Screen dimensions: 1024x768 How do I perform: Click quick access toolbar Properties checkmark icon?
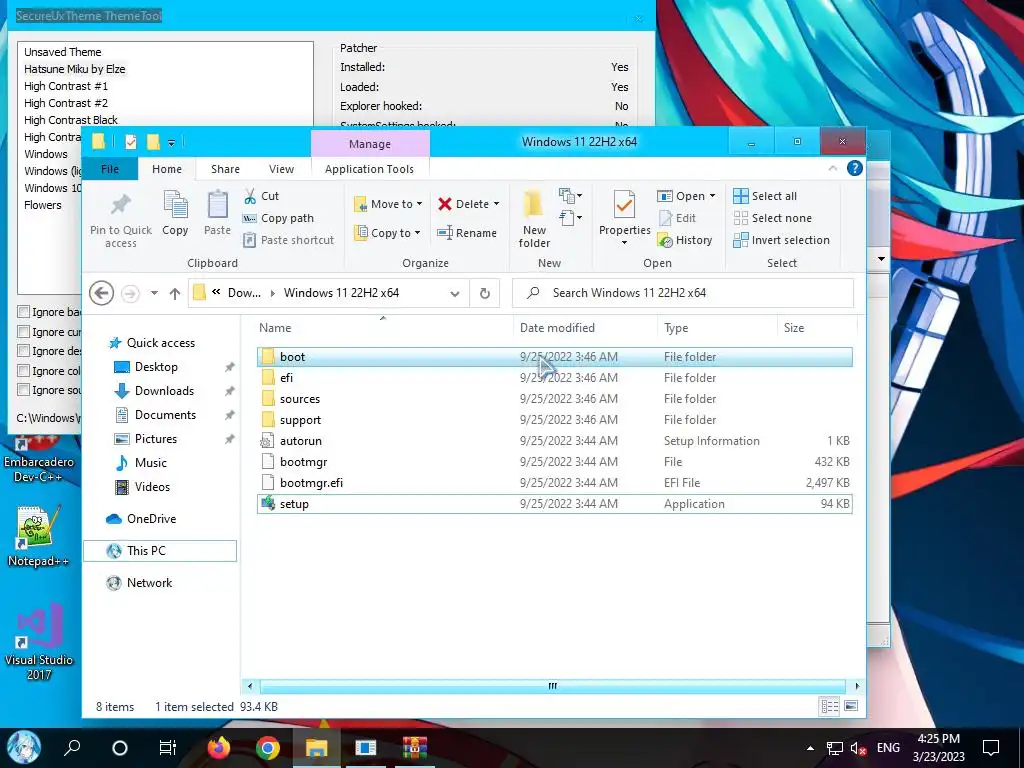131,142
